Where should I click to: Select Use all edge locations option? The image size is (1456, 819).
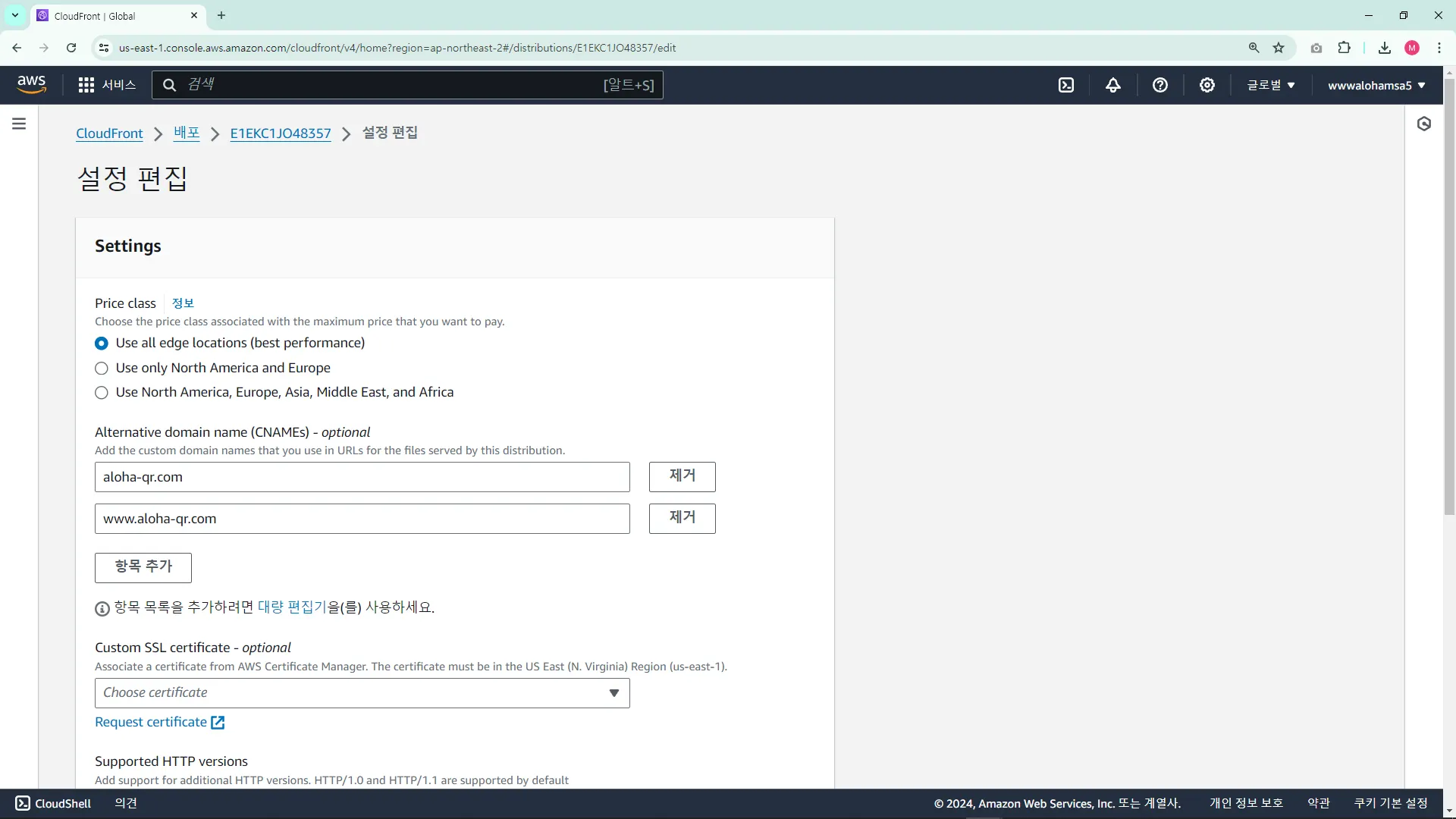(102, 344)
